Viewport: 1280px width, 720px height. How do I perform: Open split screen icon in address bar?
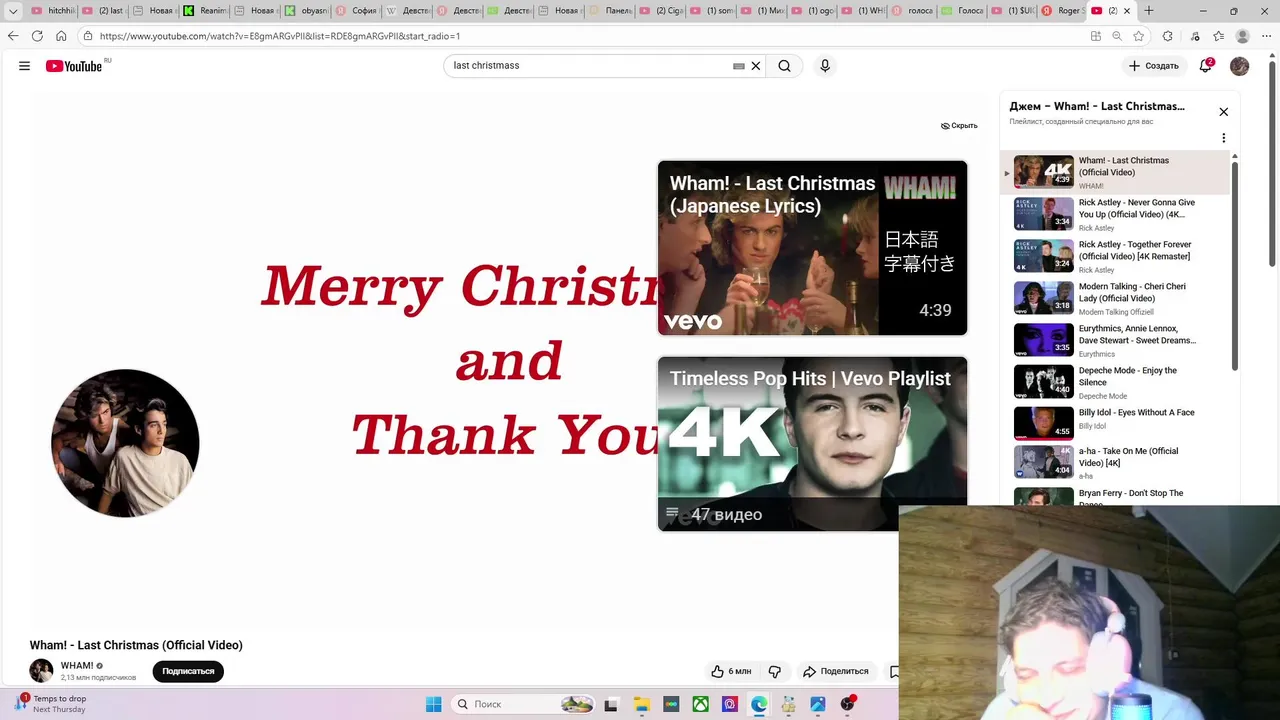pos(1096,36)
